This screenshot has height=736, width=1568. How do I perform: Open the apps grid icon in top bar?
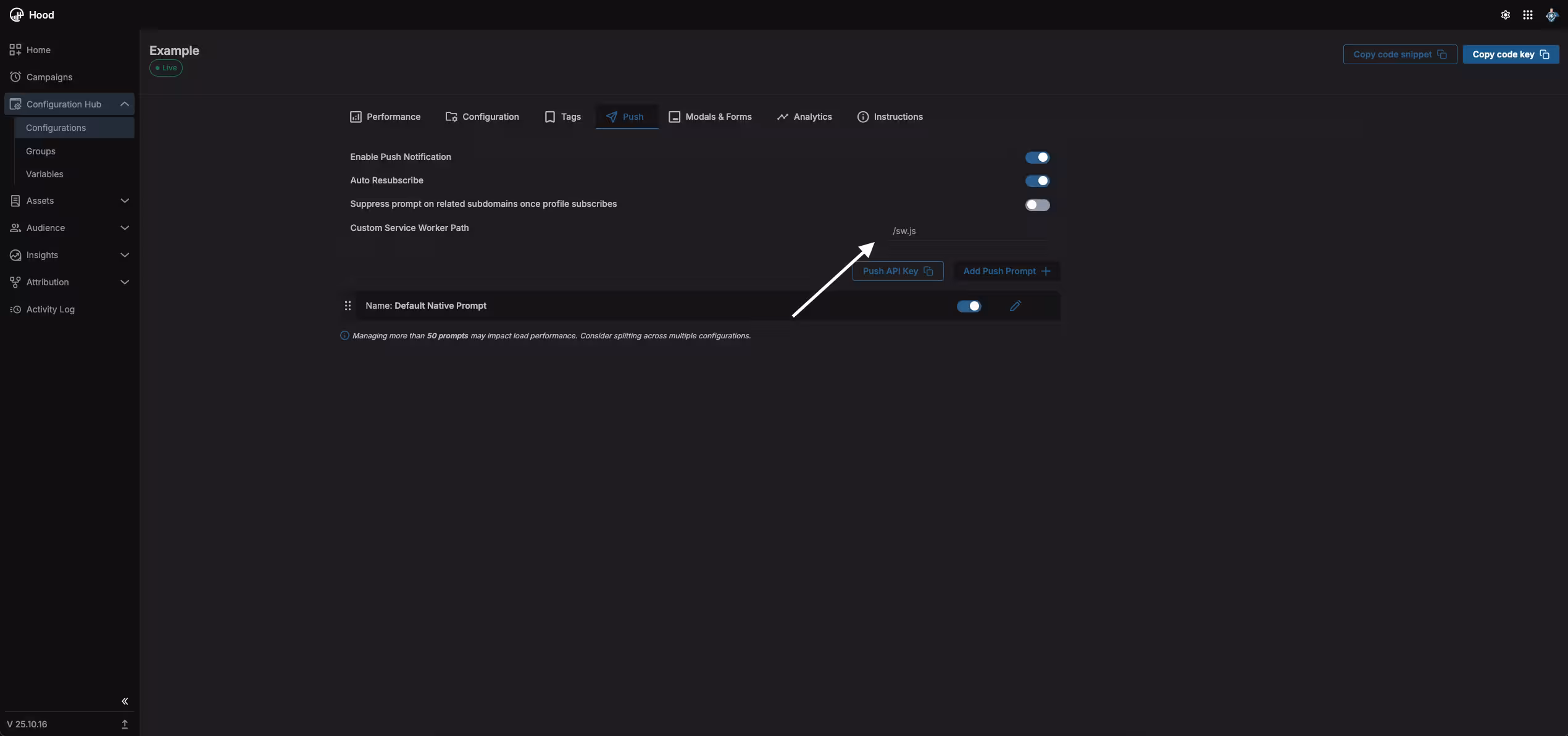pyautogui.click(x=1527, y=15)
